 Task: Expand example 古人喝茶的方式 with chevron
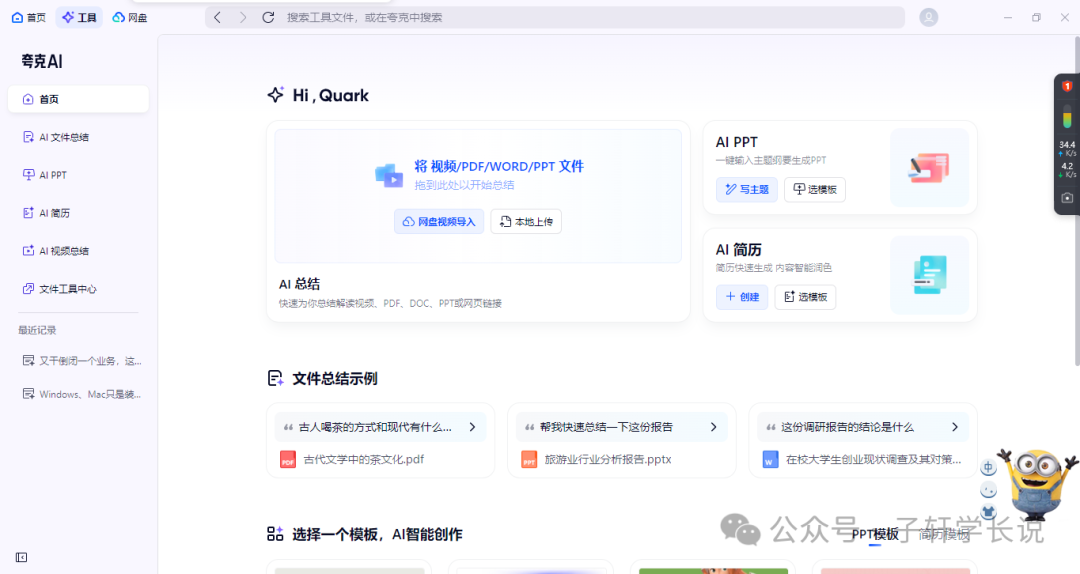coord(472,427)
